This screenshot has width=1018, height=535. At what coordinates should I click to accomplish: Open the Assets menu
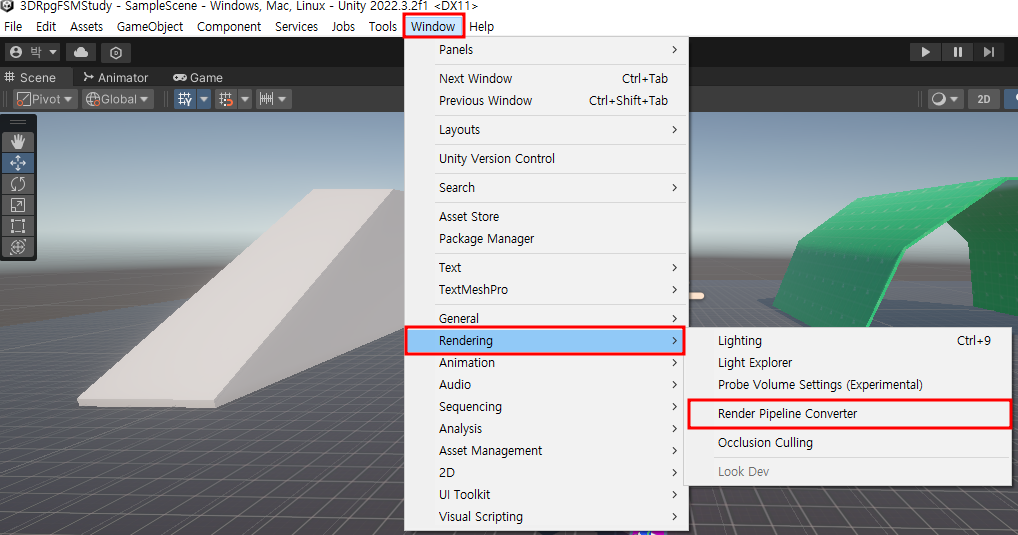tap(86, 27)
